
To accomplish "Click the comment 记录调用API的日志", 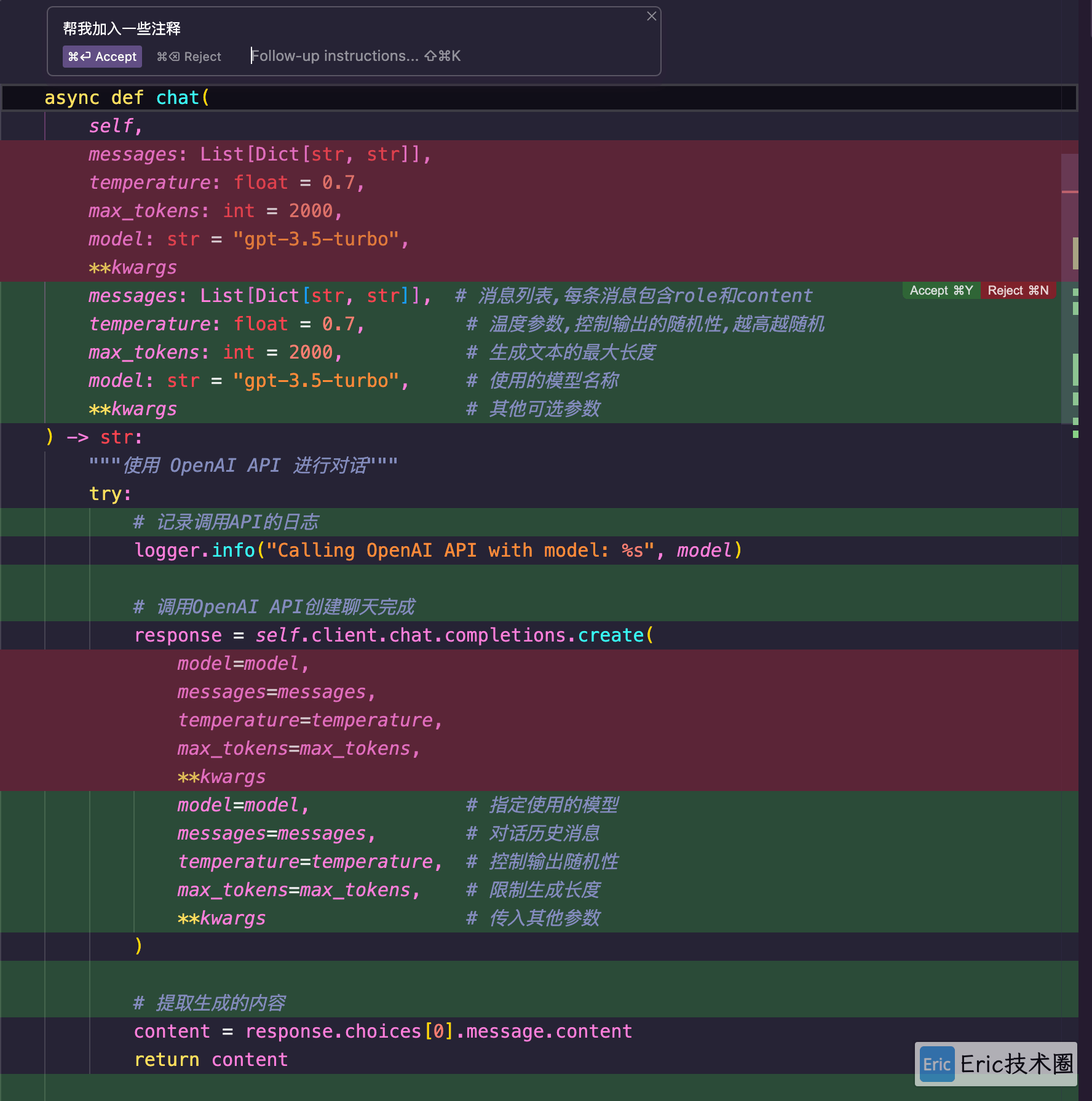I will coord(226,522).
